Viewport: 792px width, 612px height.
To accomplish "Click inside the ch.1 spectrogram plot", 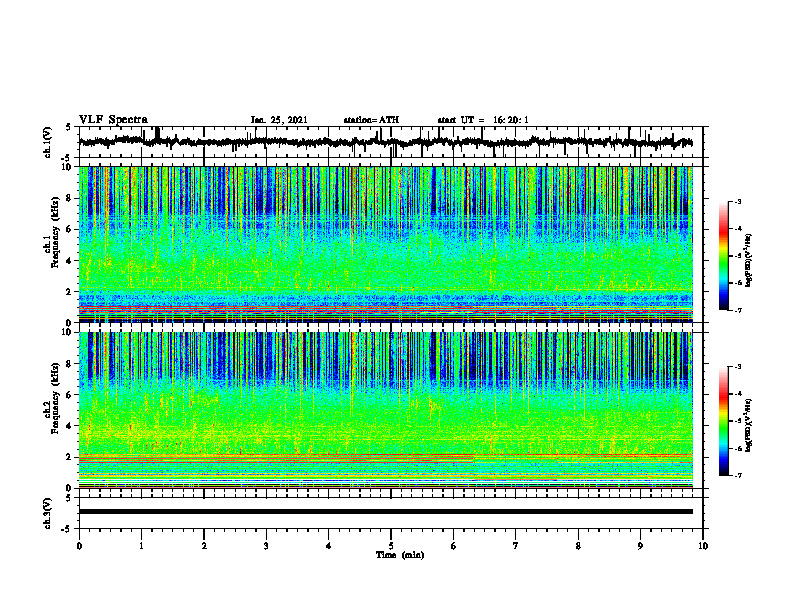I will (x=385, y=244).
